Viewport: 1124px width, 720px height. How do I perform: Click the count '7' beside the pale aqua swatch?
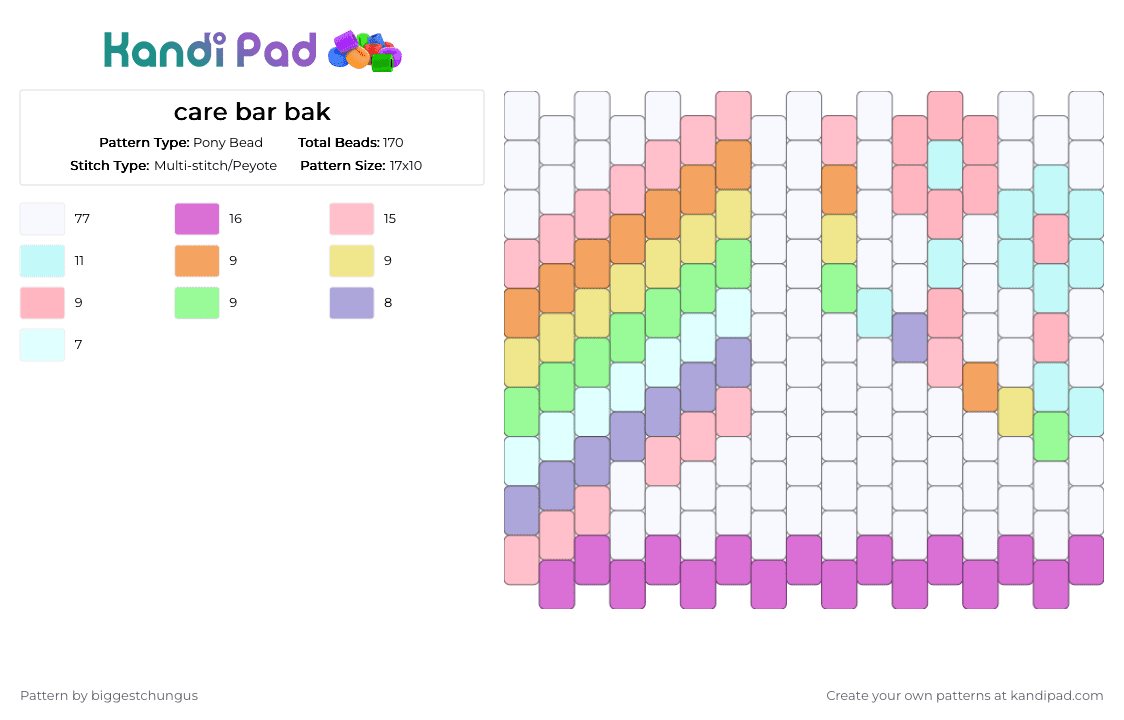[78, 345]
